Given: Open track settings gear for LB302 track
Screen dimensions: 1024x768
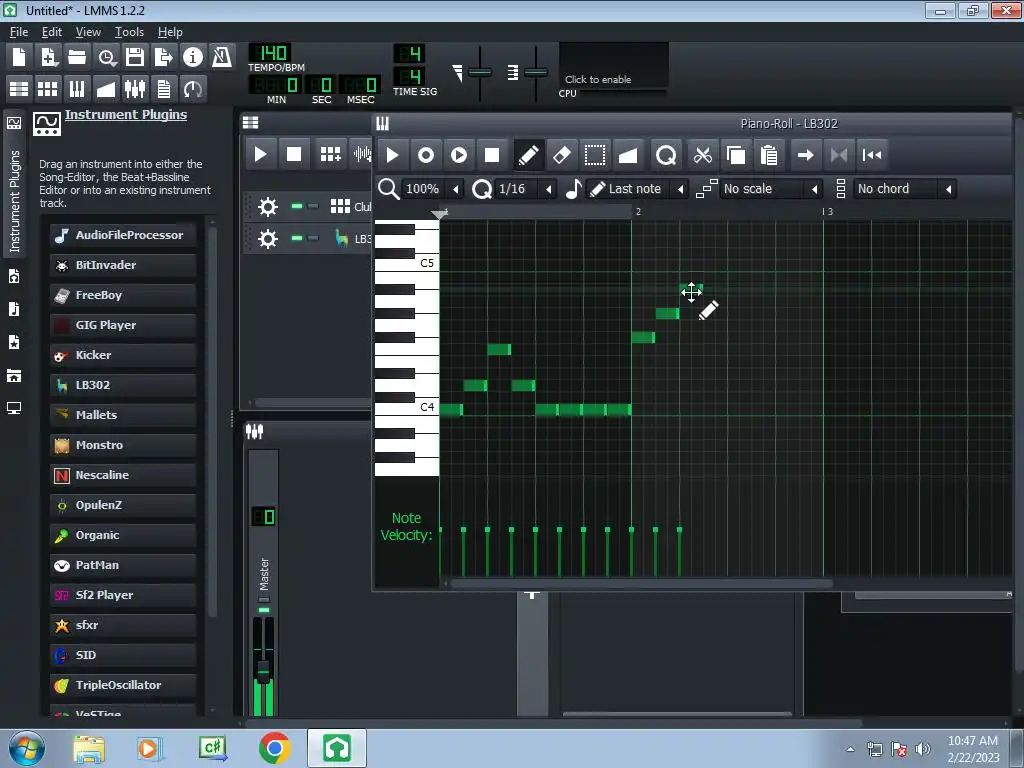Looking at the screenshot, I should pos(268,239).
